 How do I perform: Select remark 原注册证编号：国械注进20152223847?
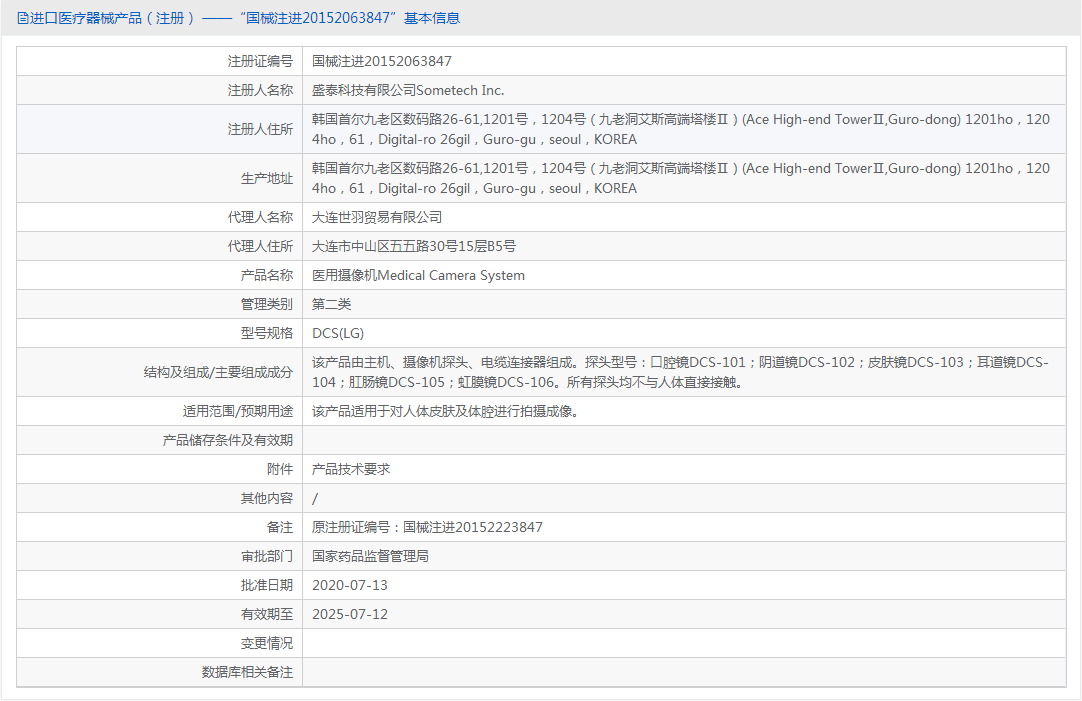pyautogui.click(x=427, y=527)
